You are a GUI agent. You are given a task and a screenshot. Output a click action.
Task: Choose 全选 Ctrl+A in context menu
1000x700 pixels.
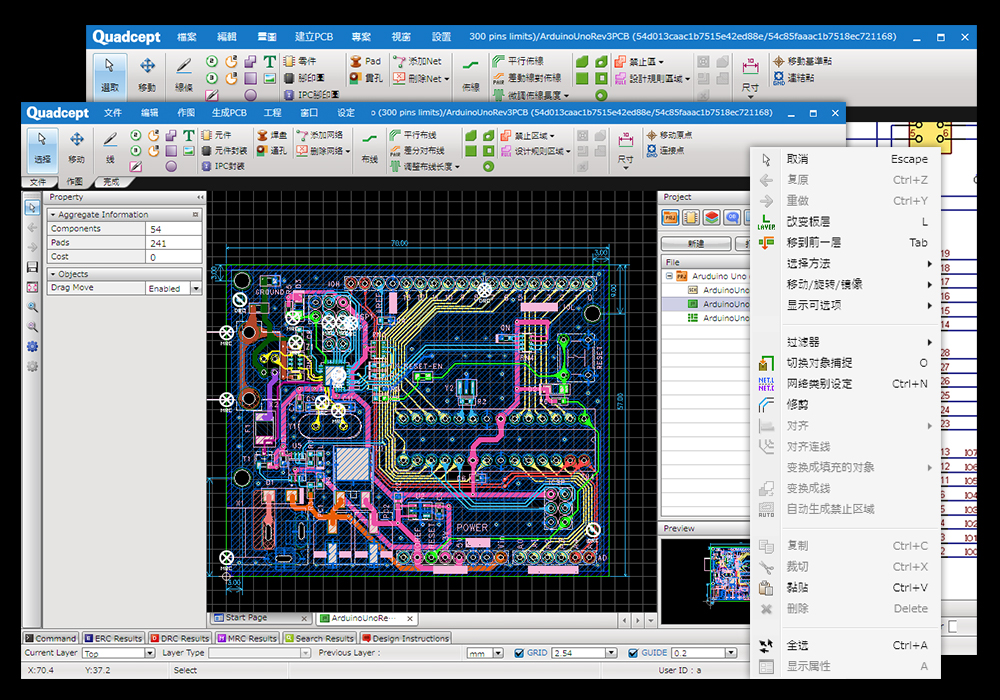coord(846,646)
